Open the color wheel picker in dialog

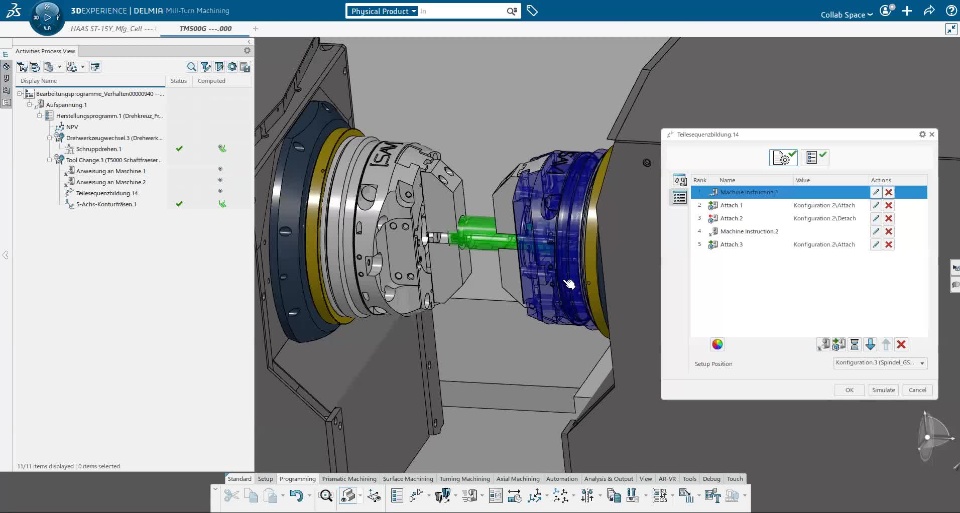717,344
